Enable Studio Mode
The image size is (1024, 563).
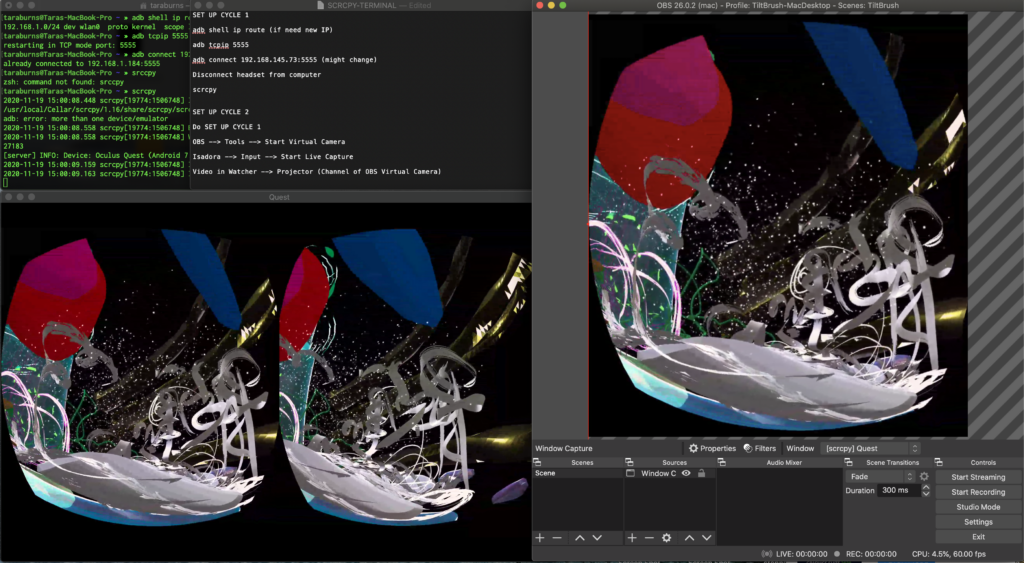pyautogui.click(x=978, y=507)
